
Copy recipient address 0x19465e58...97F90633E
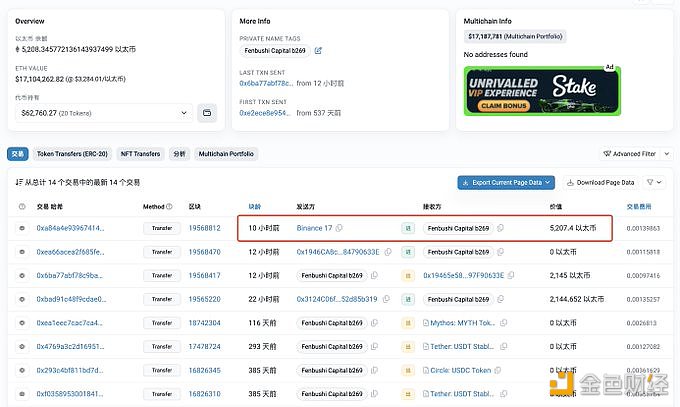(x=511, y=276)
